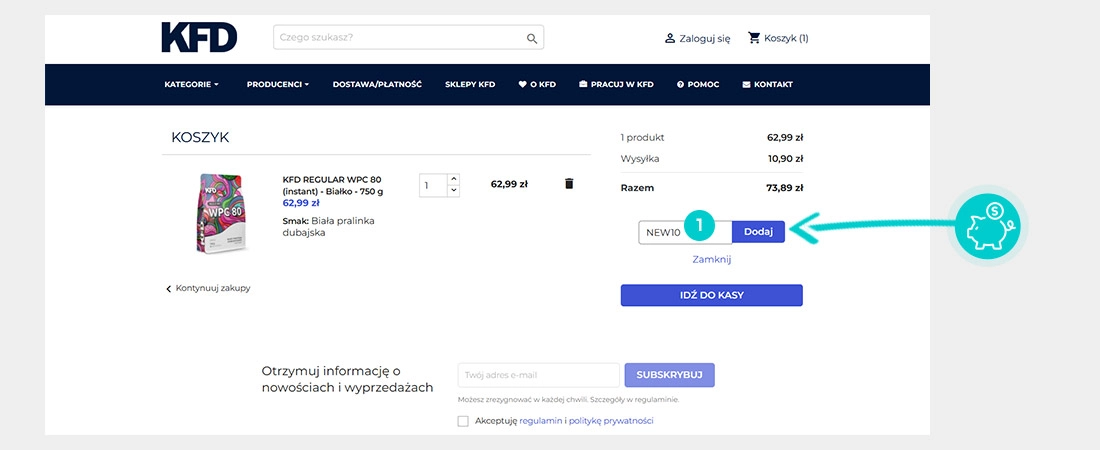1100x450 pixels.
Task: Open Kontakt menu item
Action: (x=767, y=84)
